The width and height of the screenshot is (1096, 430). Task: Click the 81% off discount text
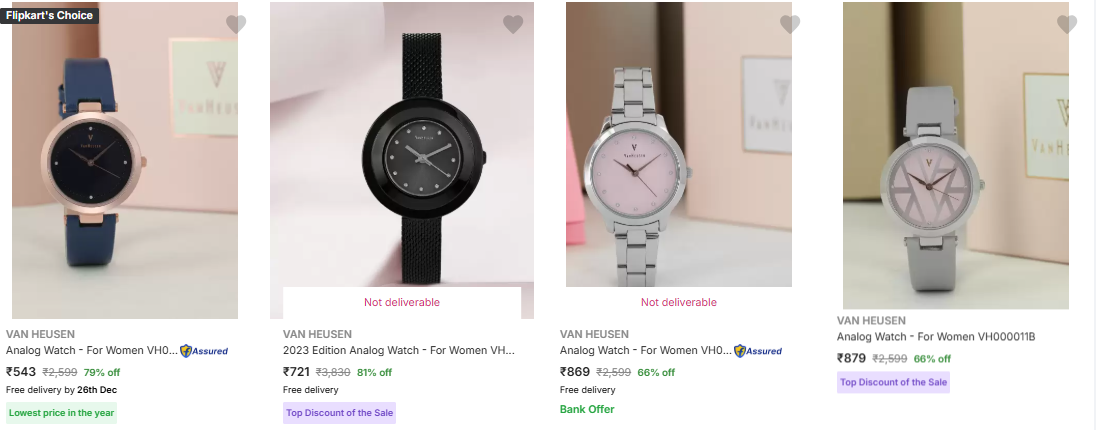coord(374,372)
